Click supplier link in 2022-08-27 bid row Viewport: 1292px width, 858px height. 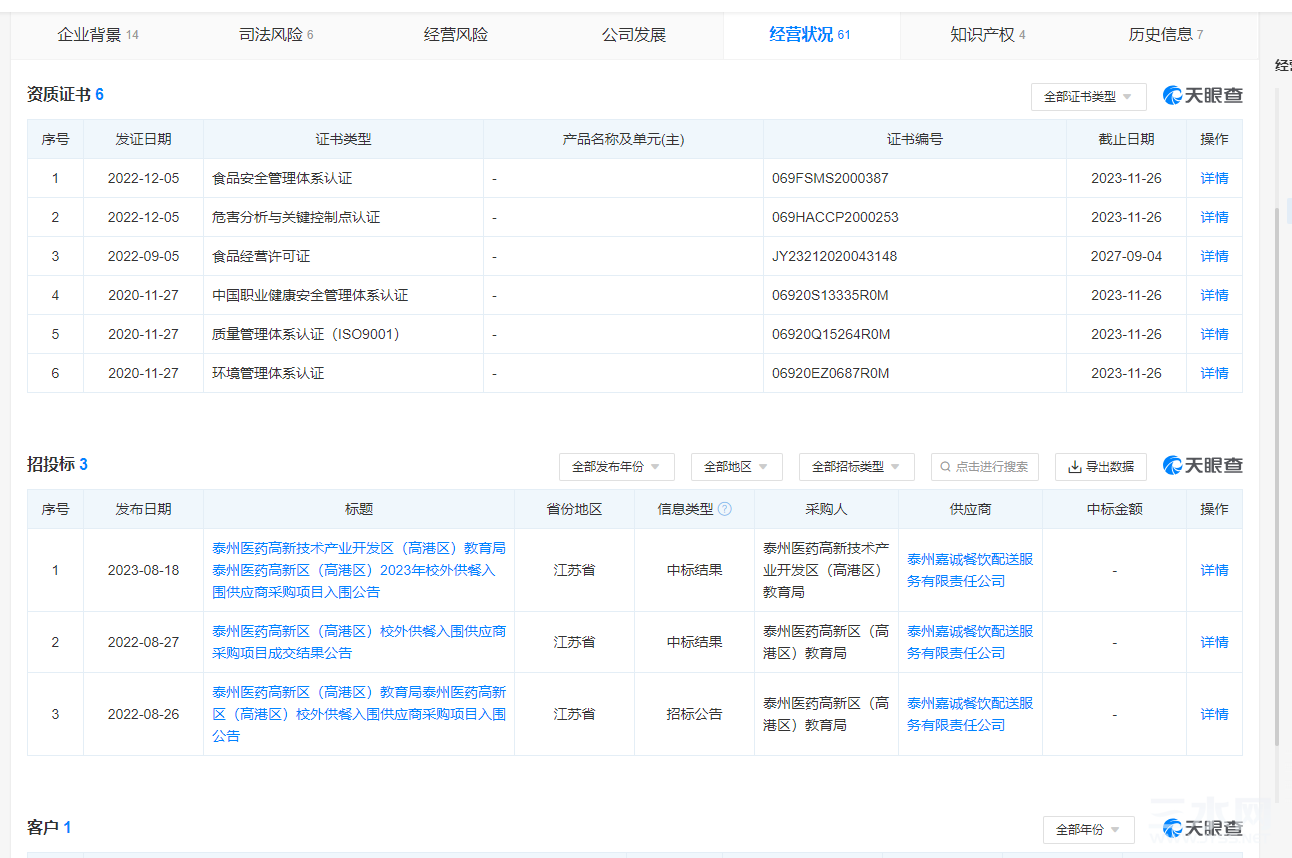click(970, 642)
